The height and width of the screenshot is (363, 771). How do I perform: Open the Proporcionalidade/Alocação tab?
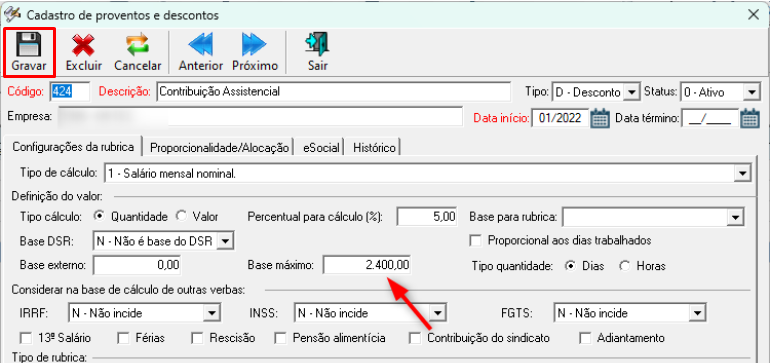(219, 148)
